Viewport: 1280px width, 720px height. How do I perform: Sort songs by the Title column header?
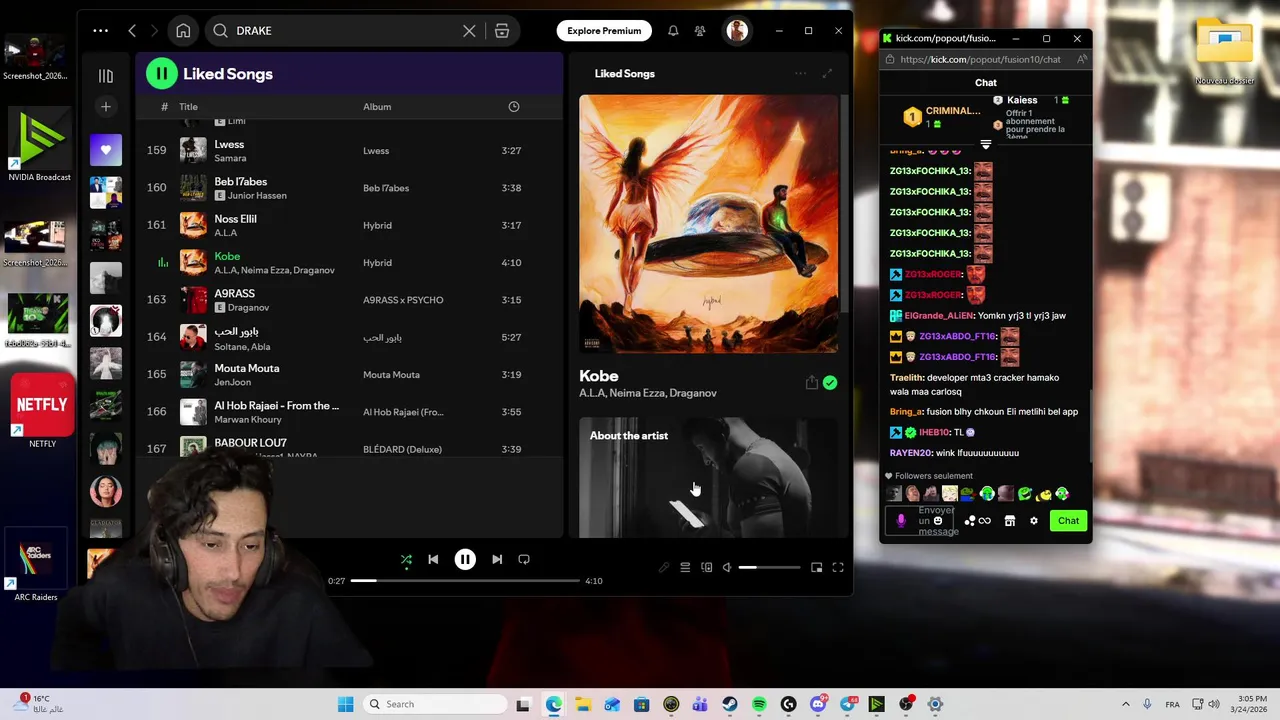pos(188,106)
